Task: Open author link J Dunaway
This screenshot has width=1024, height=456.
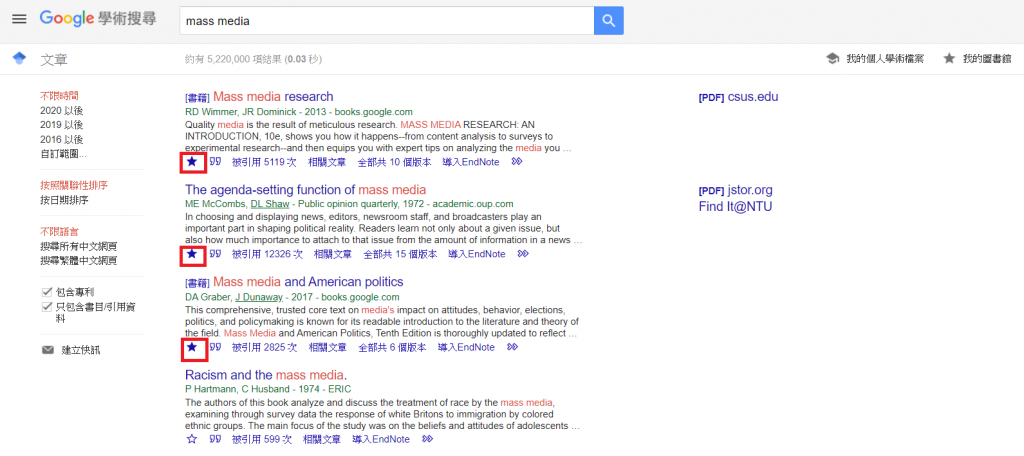Action: click(259, 297)
